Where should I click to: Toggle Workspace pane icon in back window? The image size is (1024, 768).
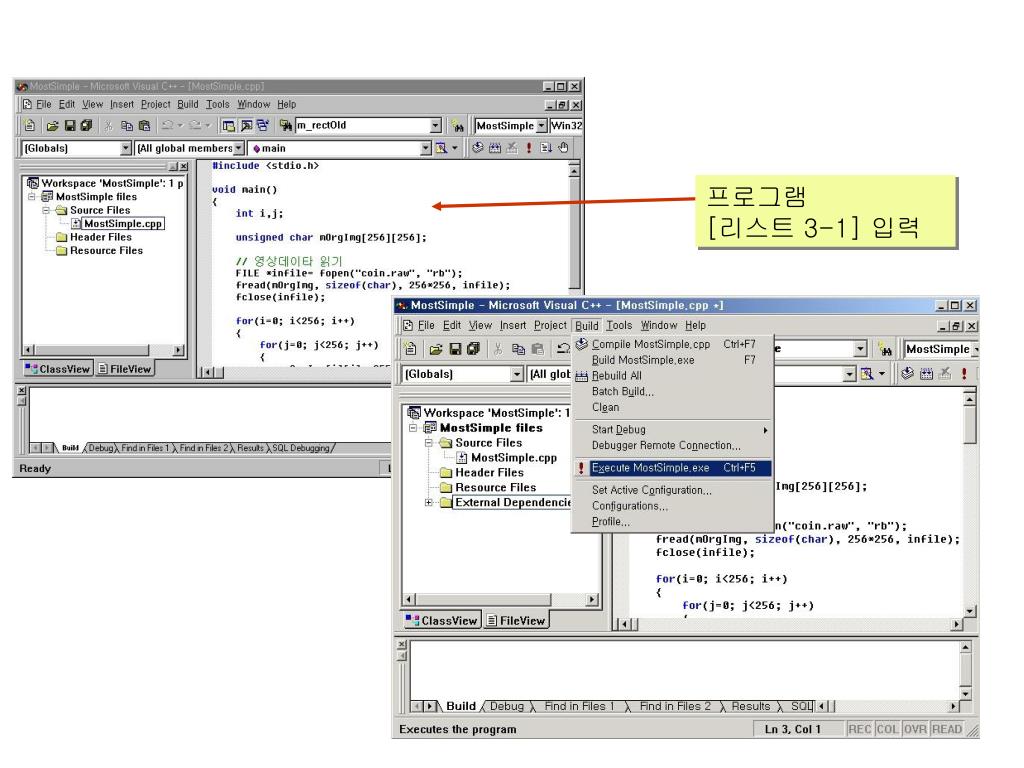click(x=228, y=125)
